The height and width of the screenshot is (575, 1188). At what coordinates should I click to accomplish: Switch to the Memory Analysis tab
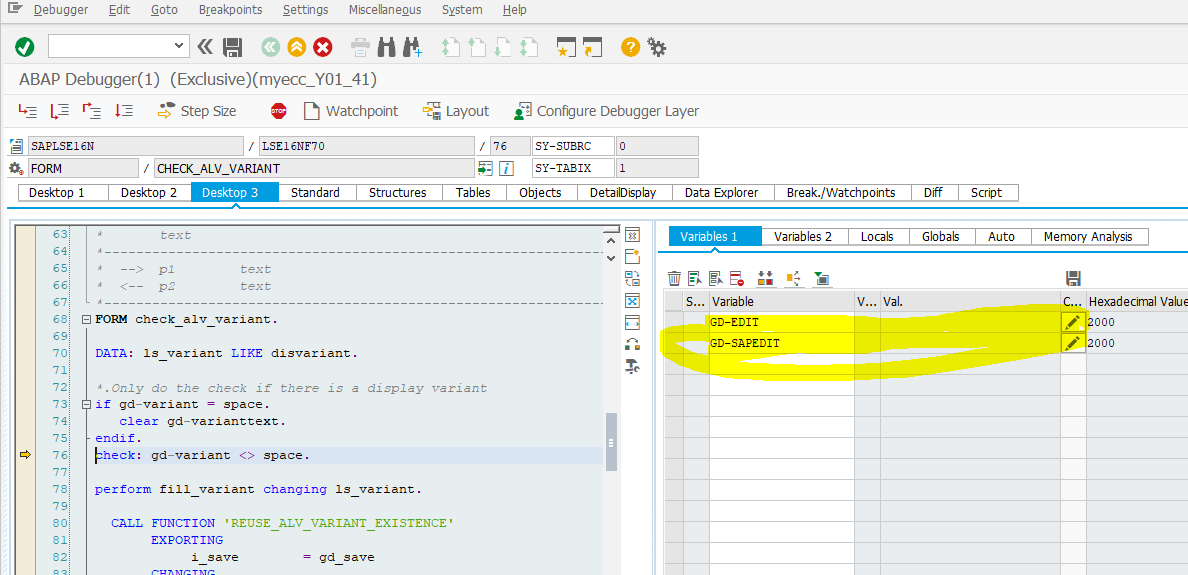[x=1088, y=236]
